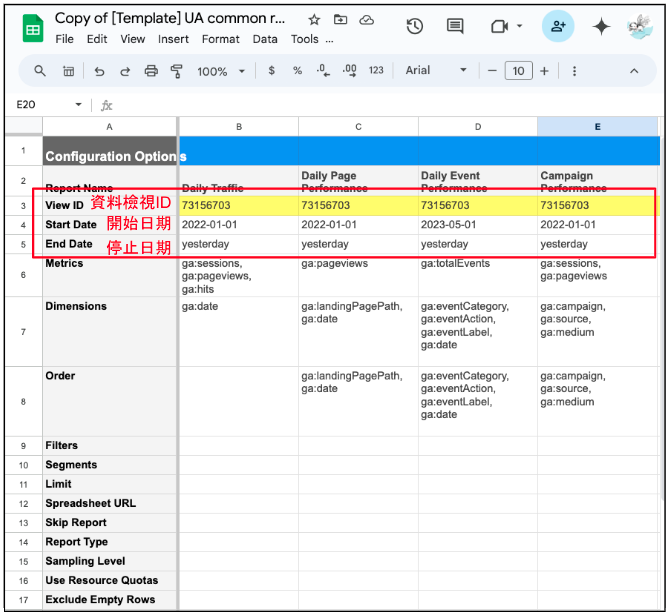
Task: Click the font size 10 field
Action: (x=518, y=71)
